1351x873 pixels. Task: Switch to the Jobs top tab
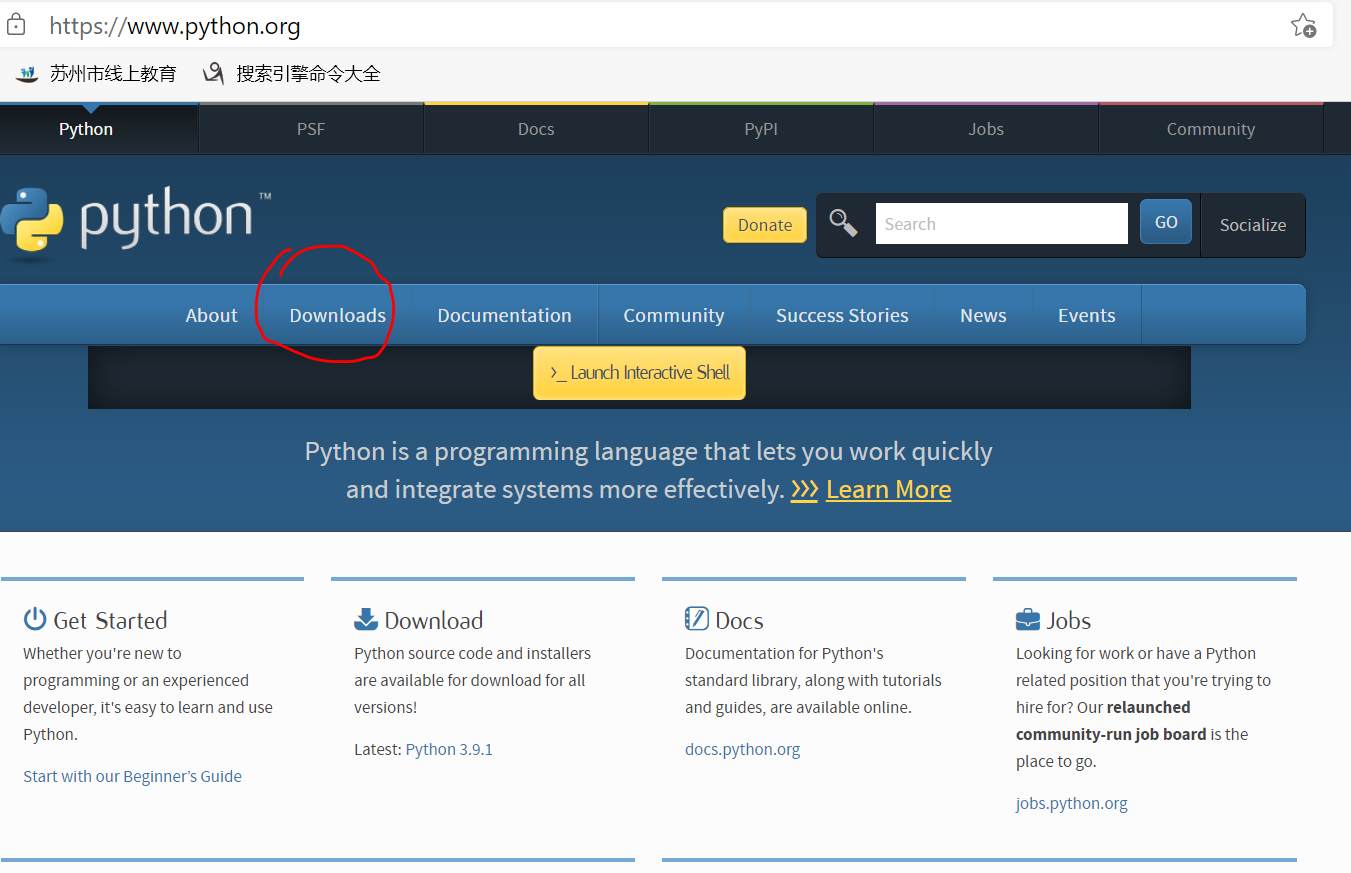pos(986,129)
